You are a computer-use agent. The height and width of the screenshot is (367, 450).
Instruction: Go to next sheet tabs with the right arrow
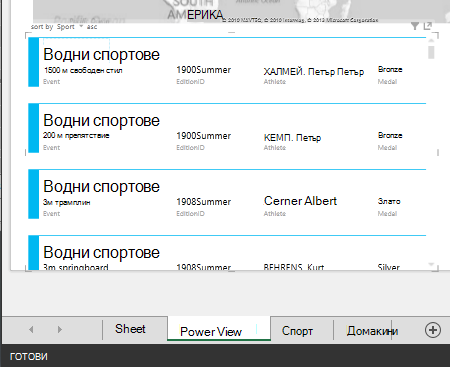coord(60,329)
